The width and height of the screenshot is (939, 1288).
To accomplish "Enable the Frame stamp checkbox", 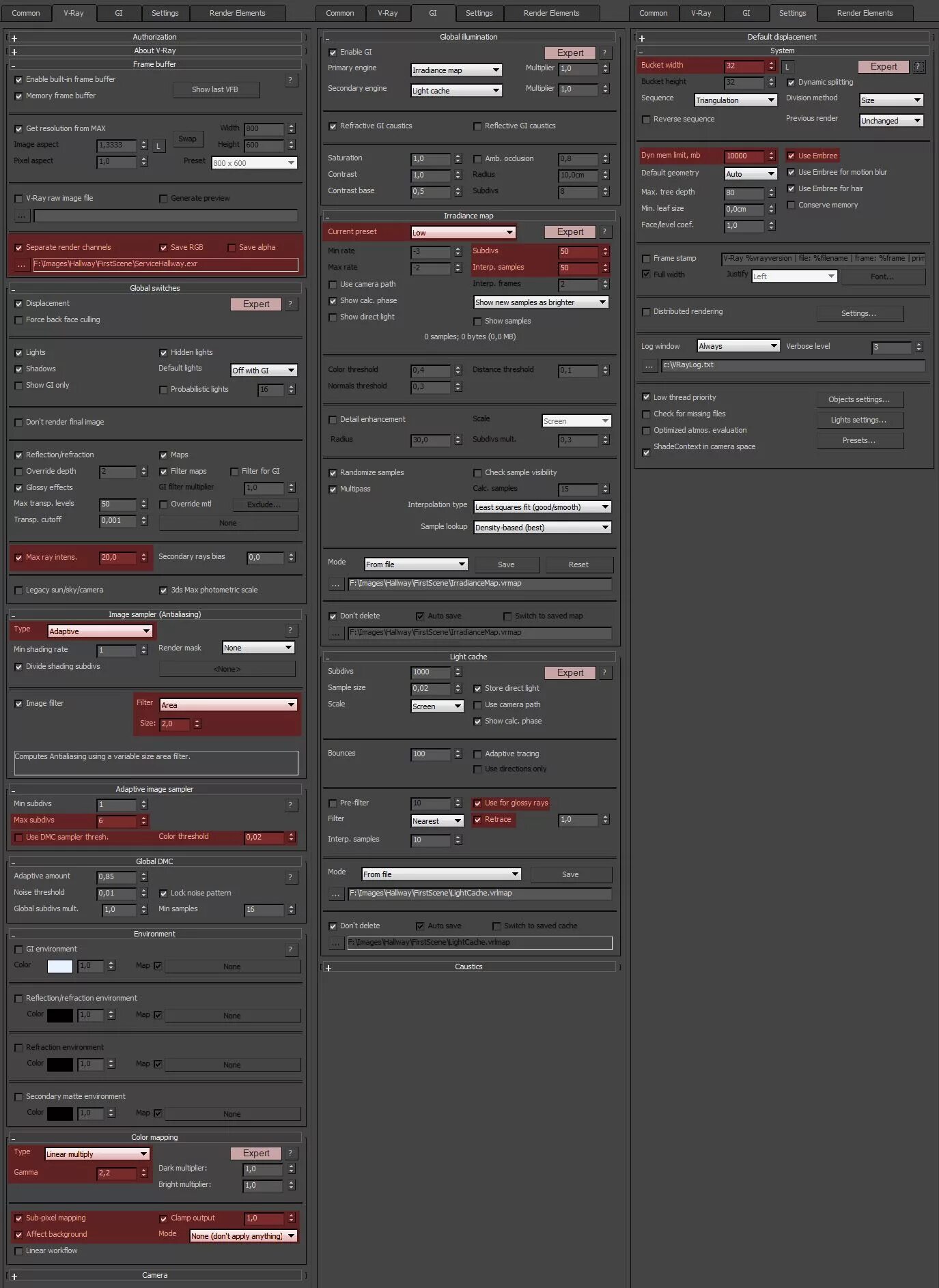I will point(646,259).
